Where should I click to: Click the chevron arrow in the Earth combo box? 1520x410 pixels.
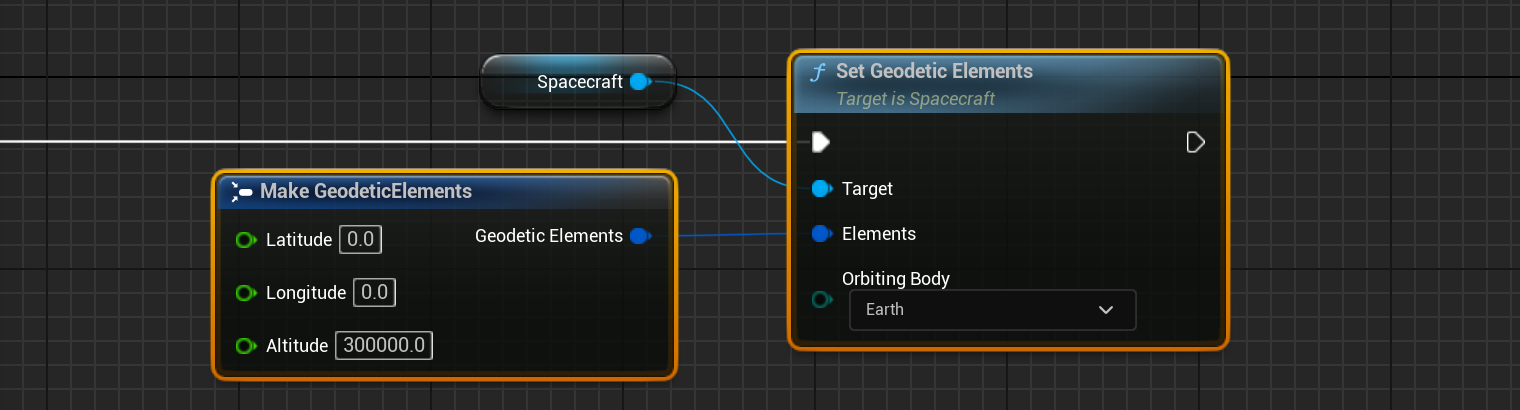click(x=1106, y=310)
